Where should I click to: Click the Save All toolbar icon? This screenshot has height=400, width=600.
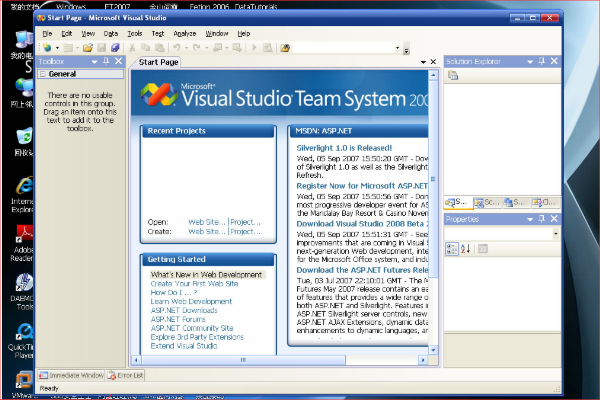115,48
